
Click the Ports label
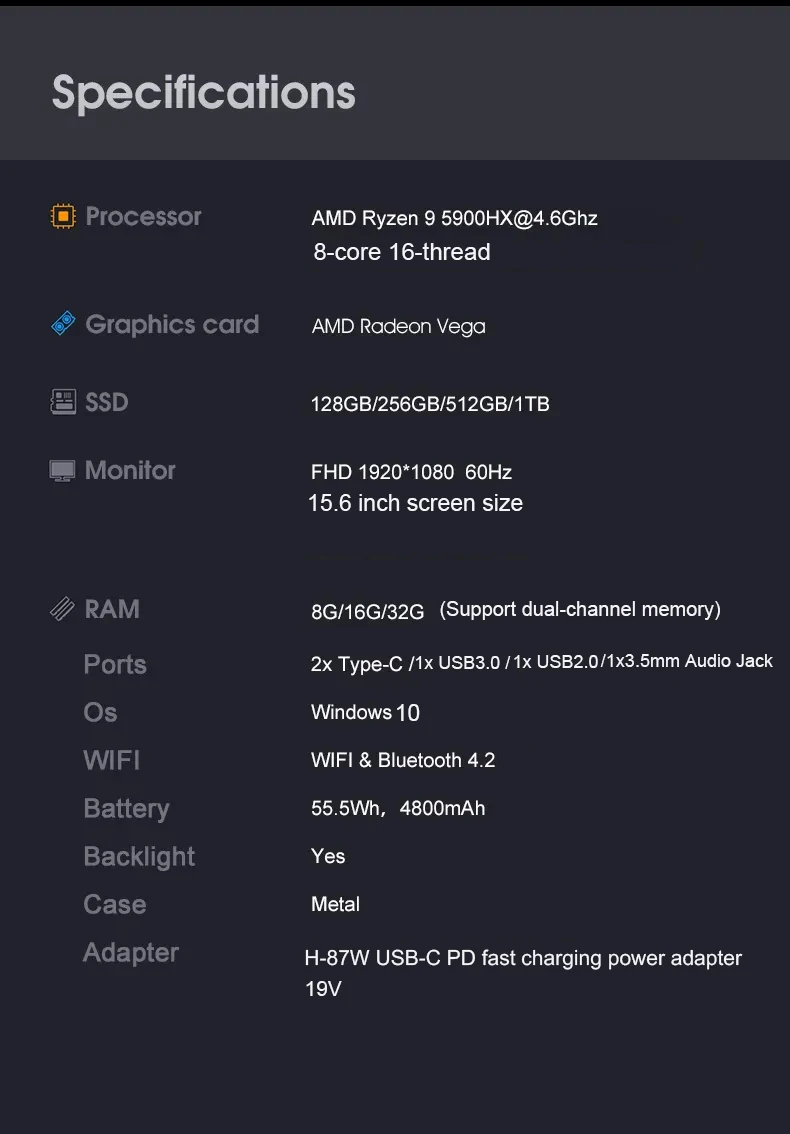coord(115,664)
